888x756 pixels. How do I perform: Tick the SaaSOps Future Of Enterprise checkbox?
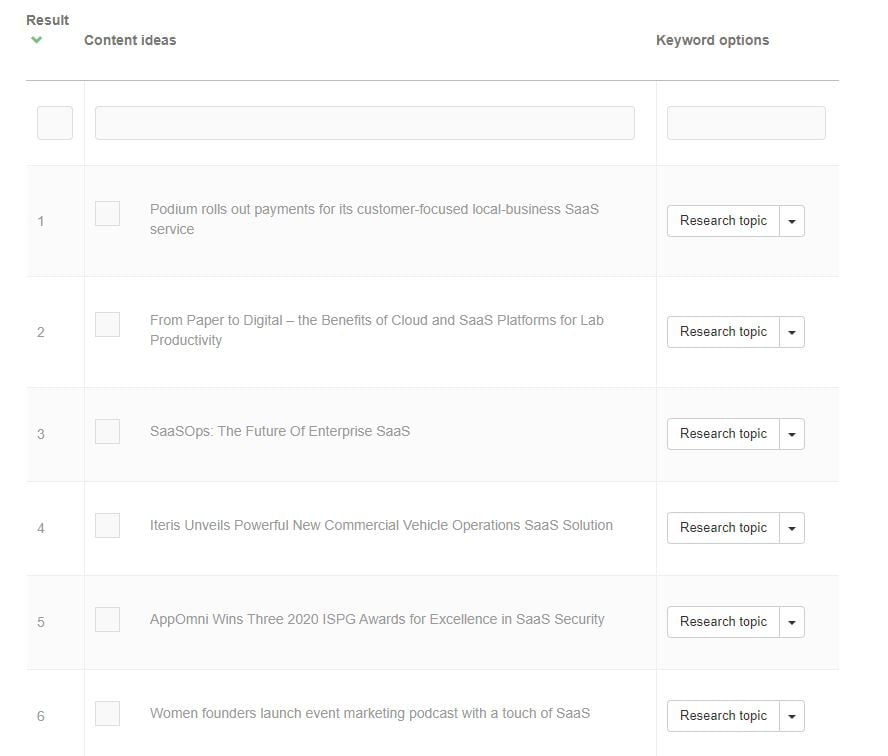click(x=108, y=432)
